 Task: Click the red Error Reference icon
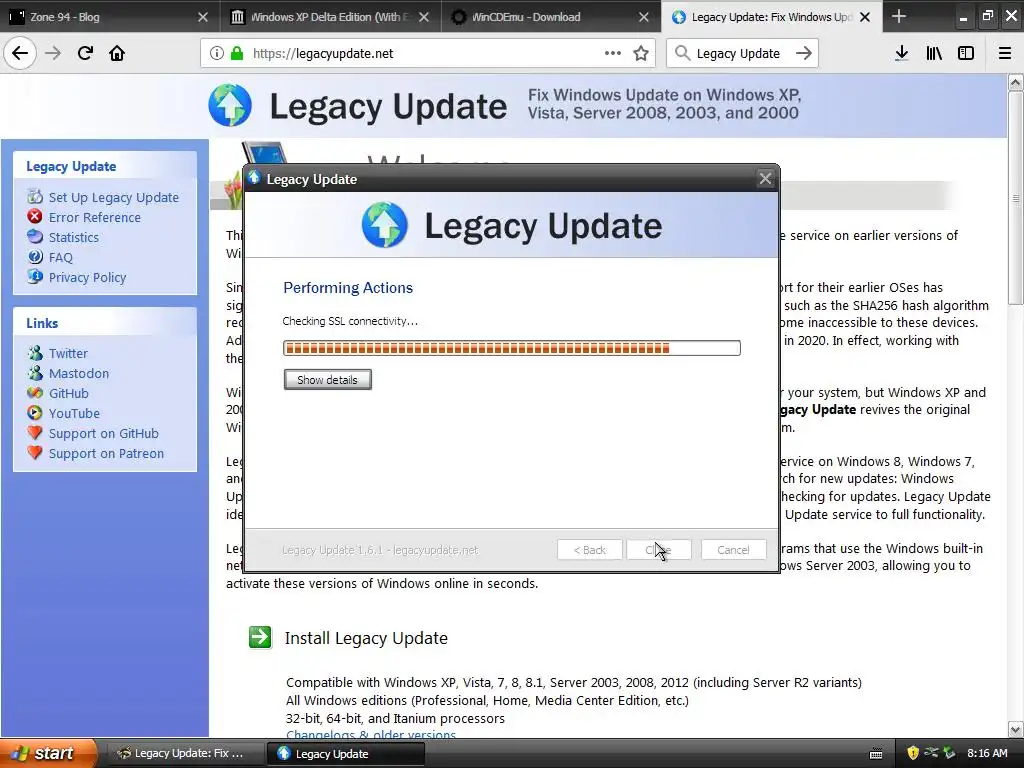35,216
